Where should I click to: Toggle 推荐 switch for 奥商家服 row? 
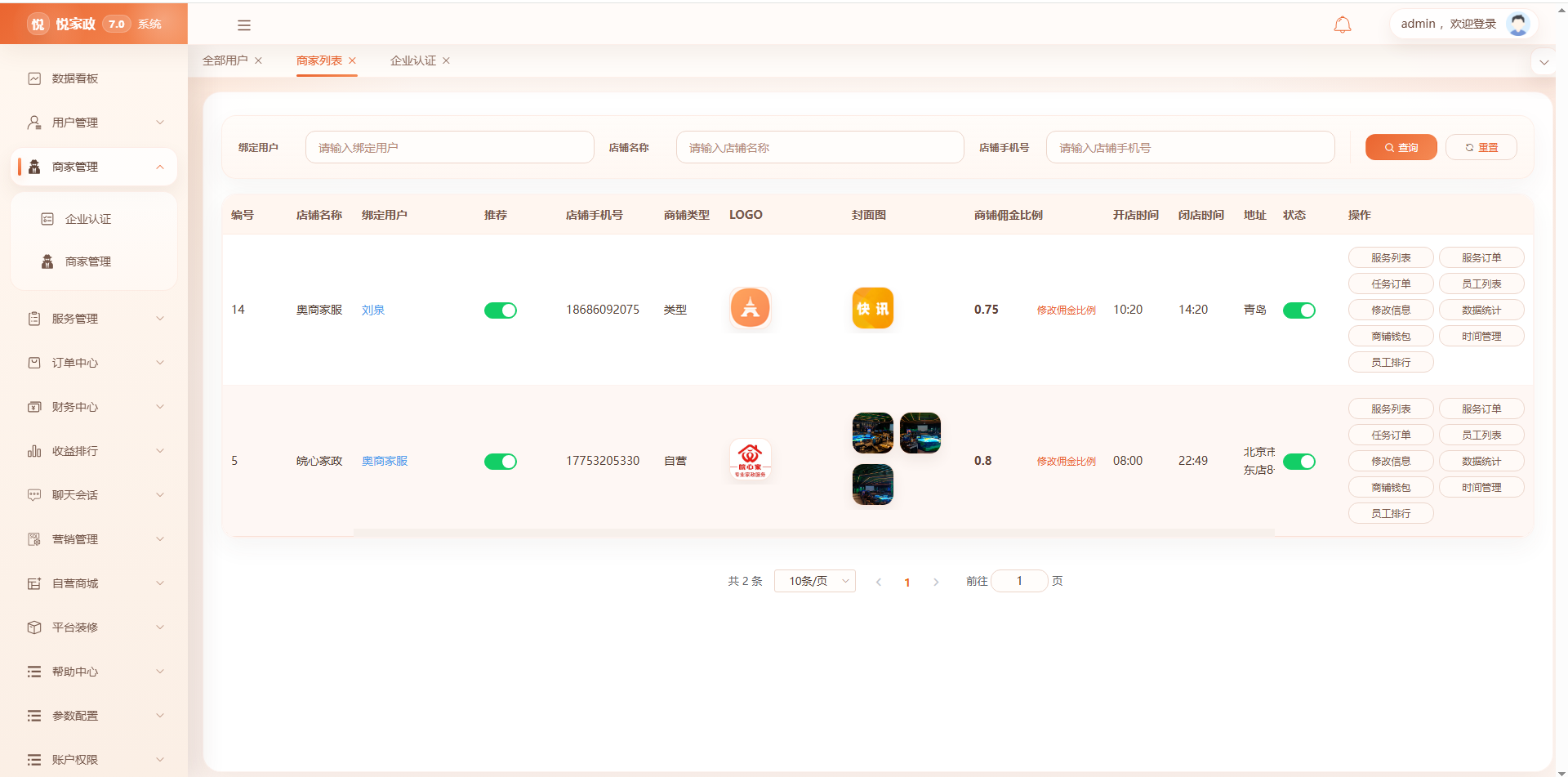tap(500, 310)
